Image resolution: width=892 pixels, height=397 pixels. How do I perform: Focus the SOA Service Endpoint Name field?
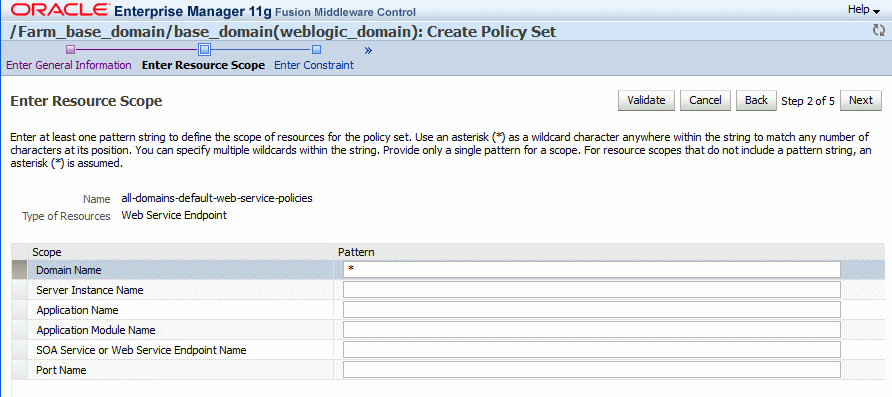point(592,349)
